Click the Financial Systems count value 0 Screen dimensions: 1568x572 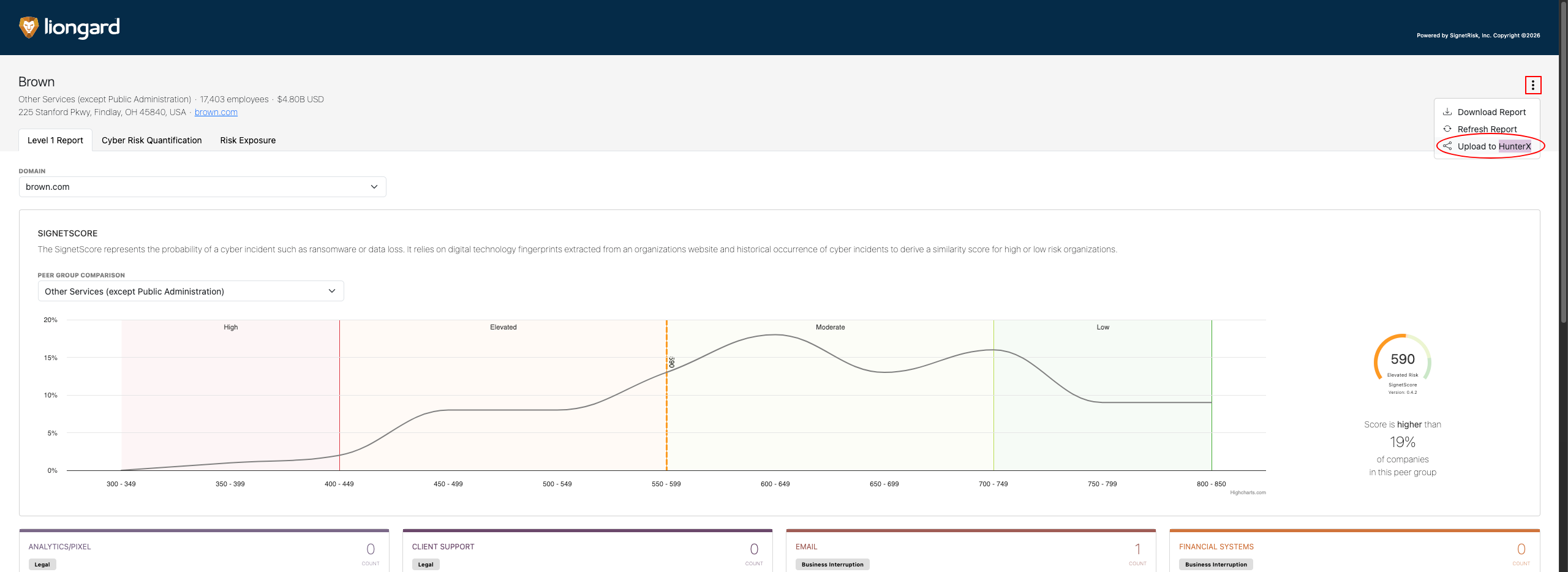tap(1521, 549)
